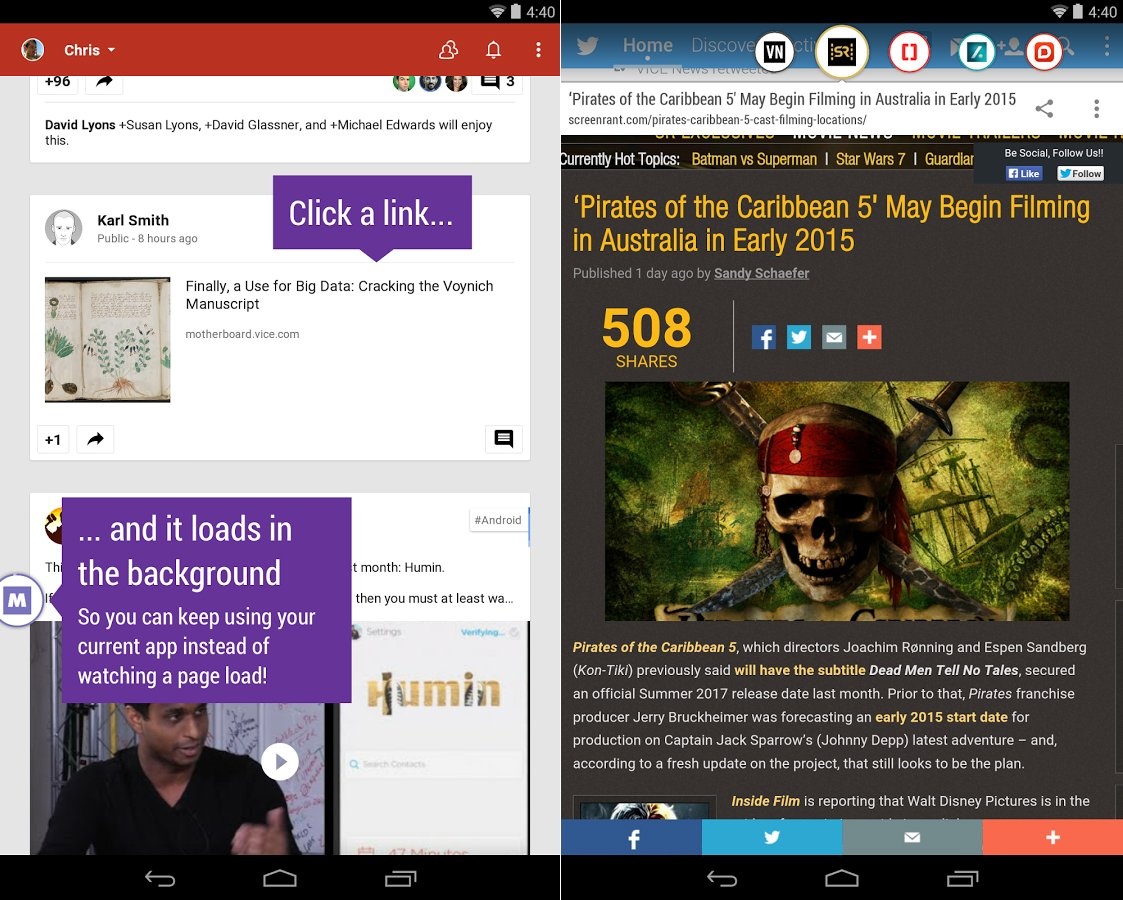The height and width of the screenshot is (900, 1123).
Task: Switch to the Twitter Home tab
Action: pos(647,46)
